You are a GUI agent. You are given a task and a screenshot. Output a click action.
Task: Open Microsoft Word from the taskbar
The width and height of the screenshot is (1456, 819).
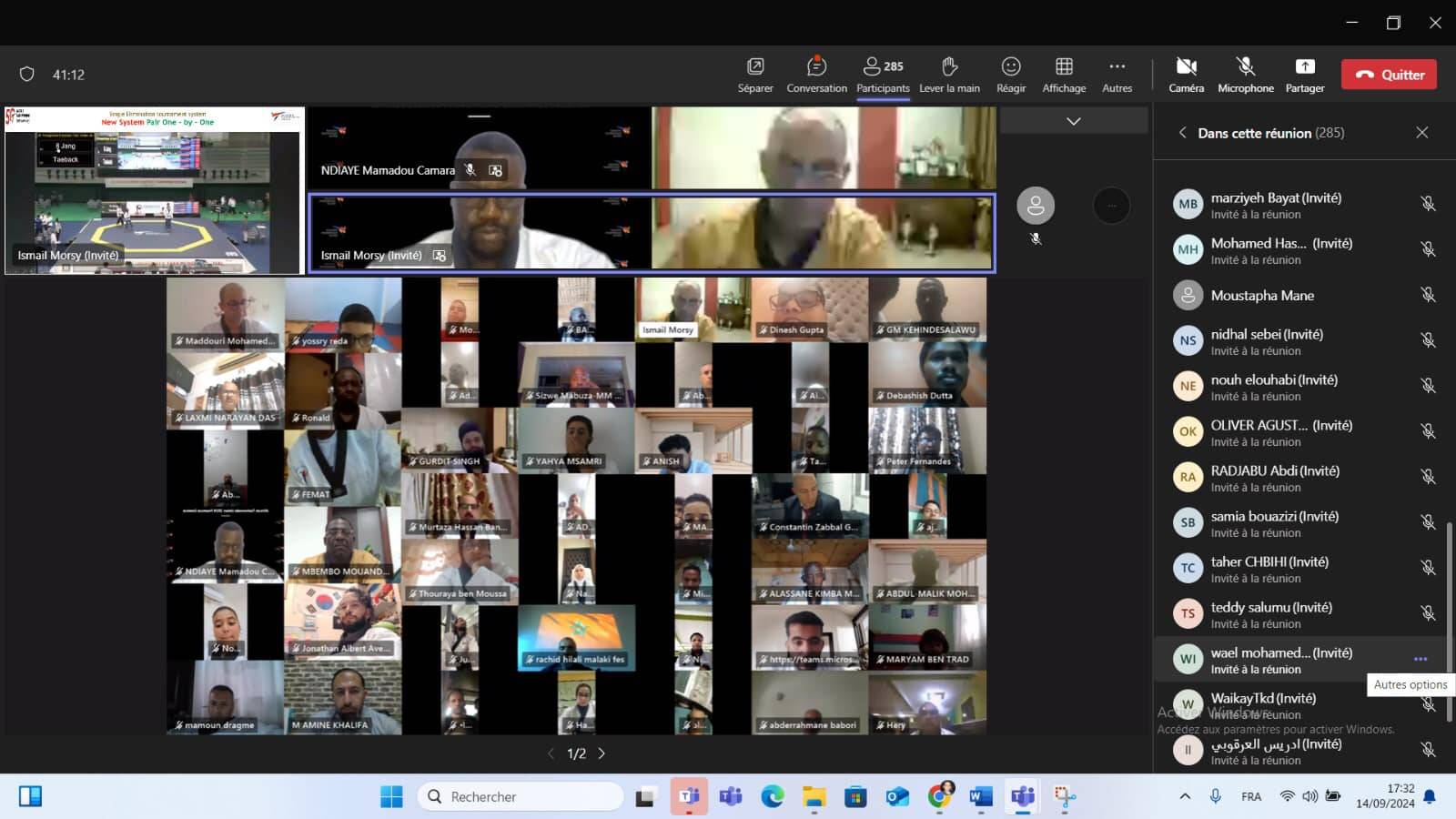(980, 797)
